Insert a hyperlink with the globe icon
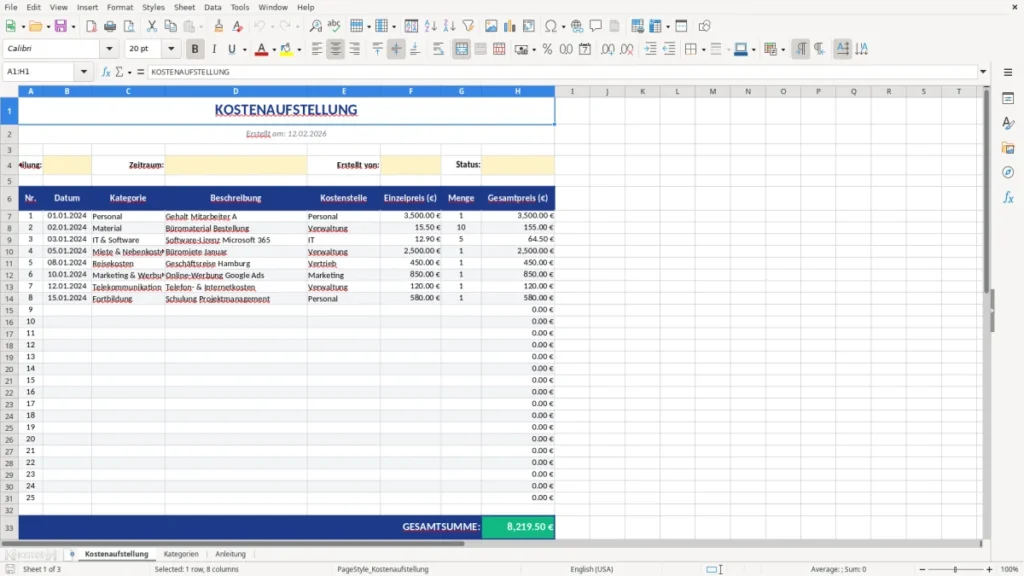Image resolution: width=1024 pixels, height=576 pixels. click(x=577, y=26)
